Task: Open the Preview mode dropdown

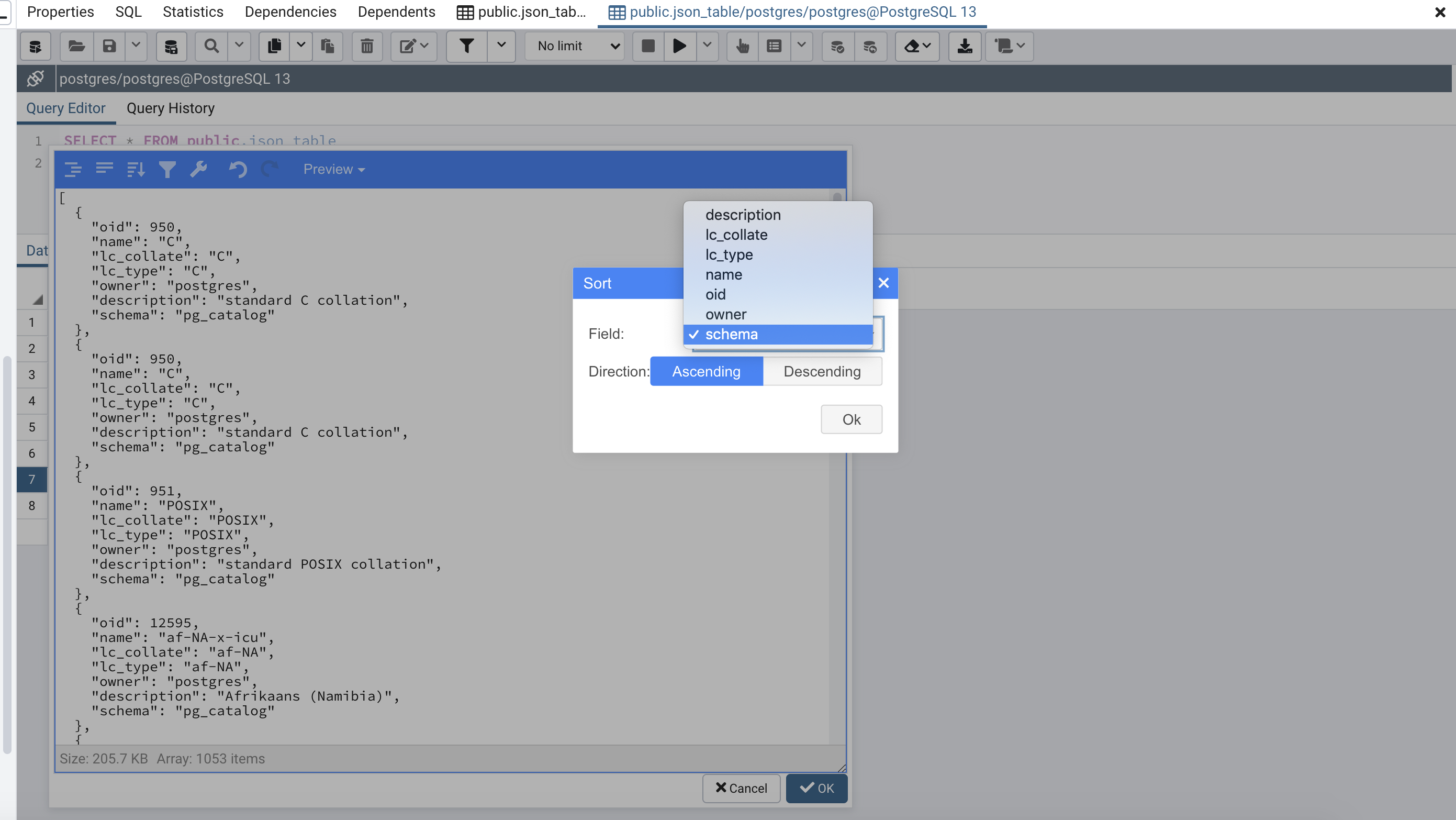Action: click(333, 169)
